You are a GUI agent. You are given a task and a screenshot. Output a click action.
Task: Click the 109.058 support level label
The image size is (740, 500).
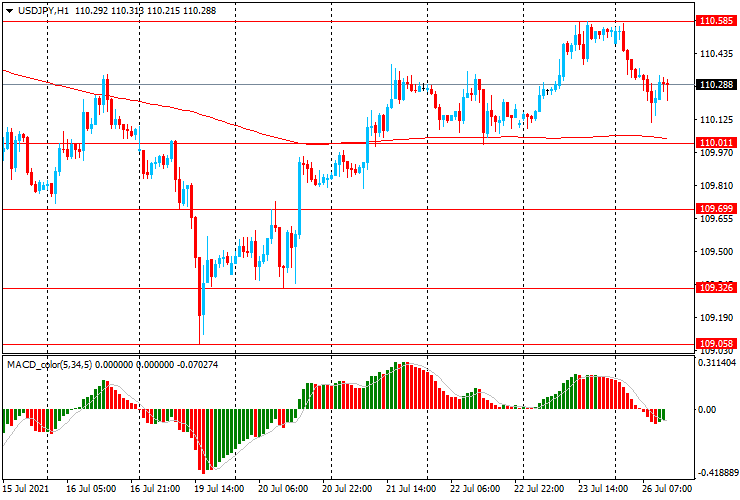[x=716, y=344]
